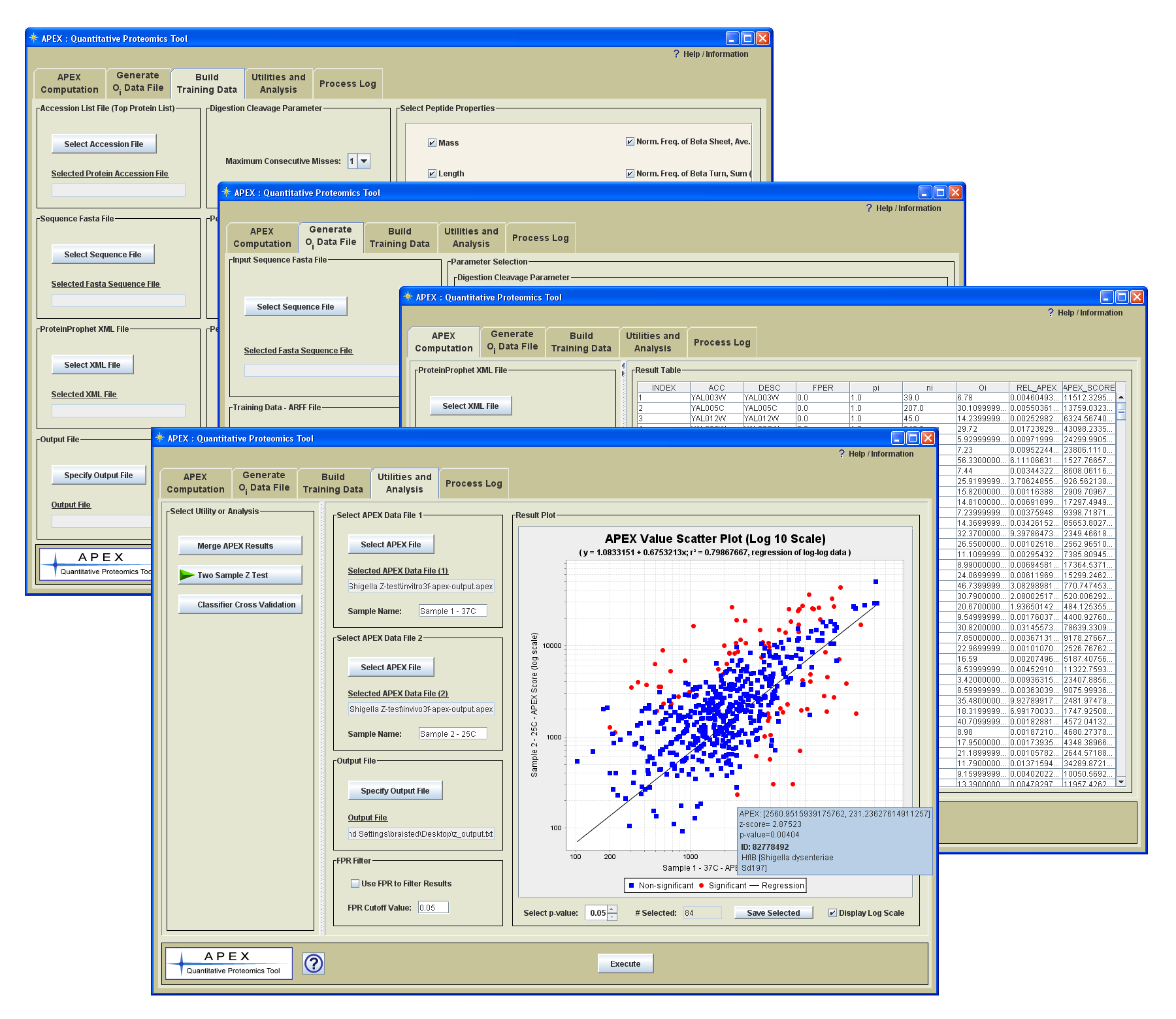Minimize the Generate Oi Data File window
The width and height of the screenshot is (1176, 1019).
[925, 193]
